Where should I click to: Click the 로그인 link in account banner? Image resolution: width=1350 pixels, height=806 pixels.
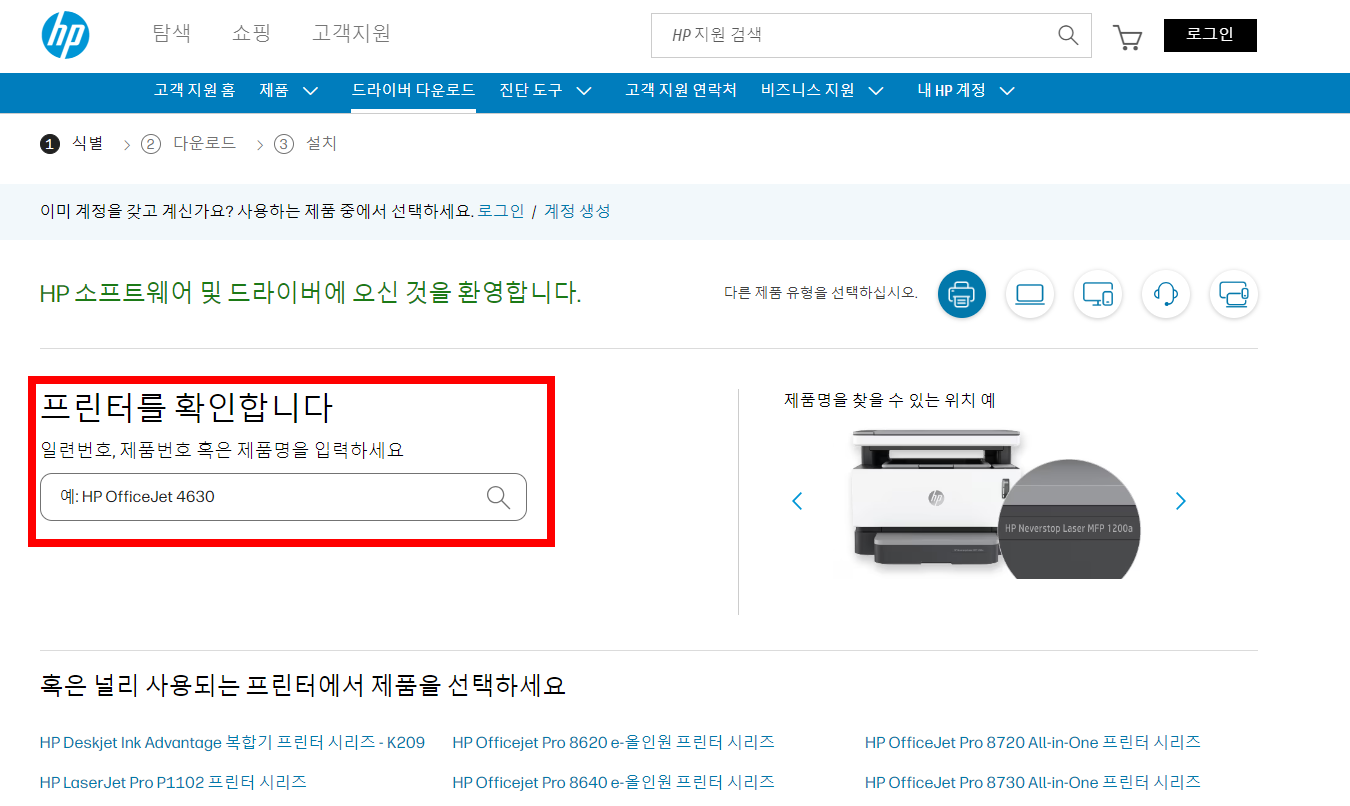click(x=501, y=212)
